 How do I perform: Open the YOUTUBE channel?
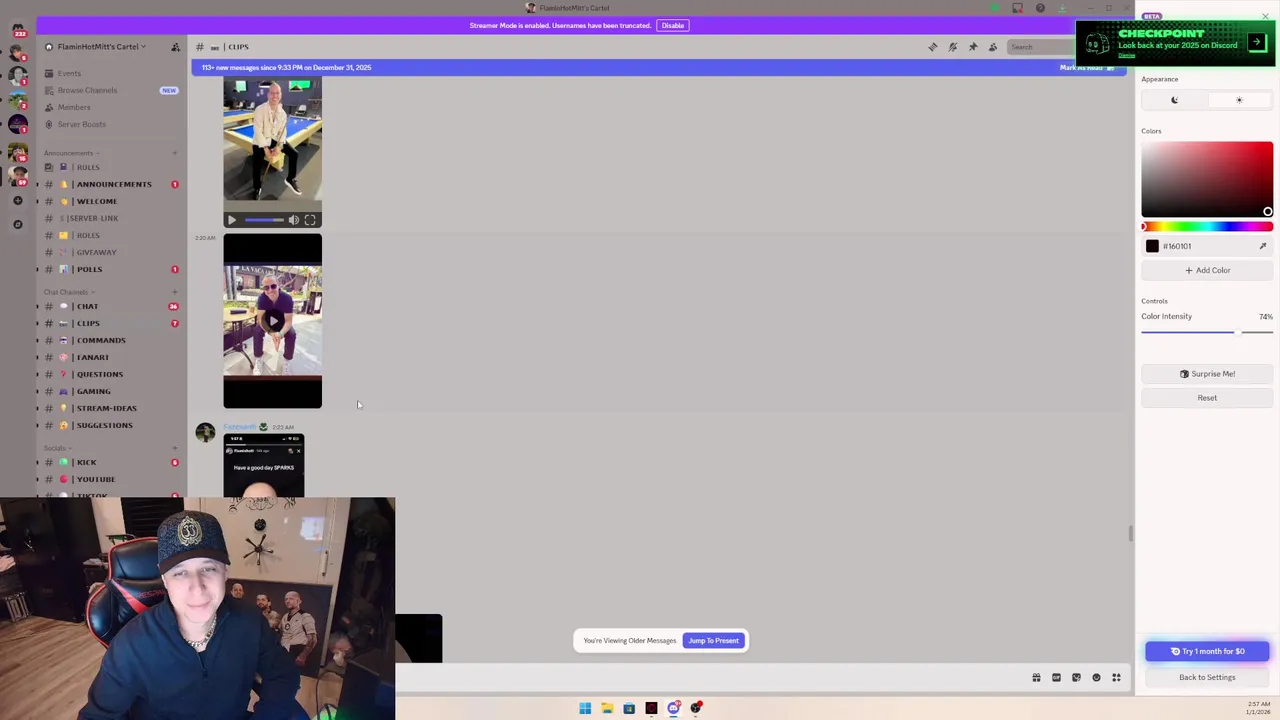pyautogui.click(x=110, y=479)
